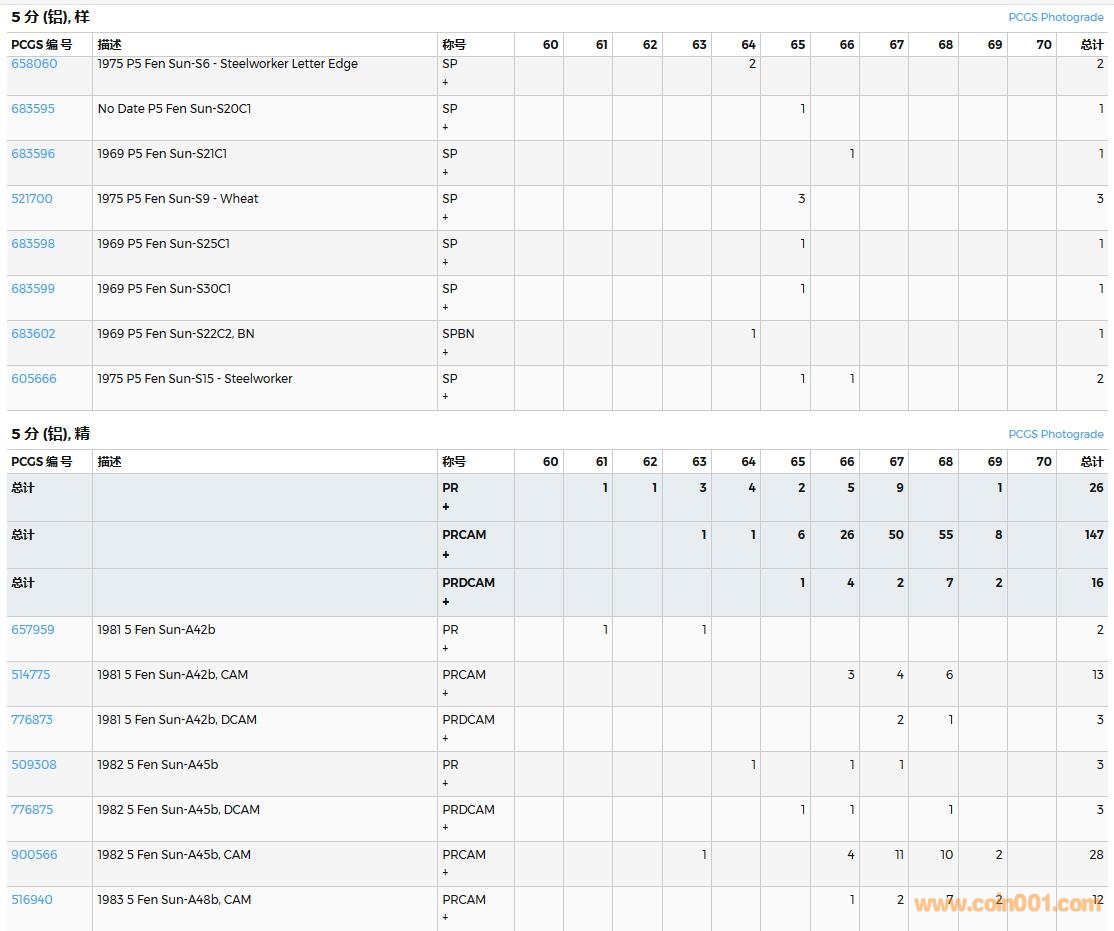
Task: Open PCGS number 683602 entry
Action: pyautogui.click(x=33, y=334)
